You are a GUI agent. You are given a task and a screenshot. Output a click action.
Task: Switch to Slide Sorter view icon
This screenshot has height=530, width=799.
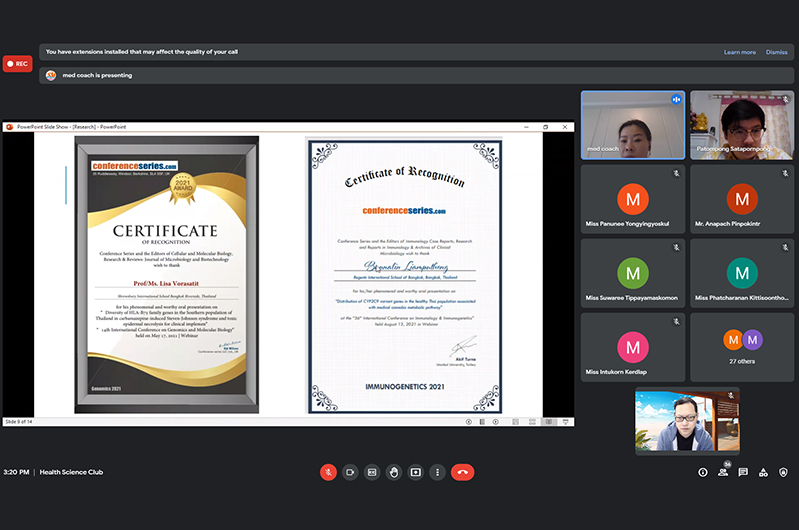(x=532, y=422)
